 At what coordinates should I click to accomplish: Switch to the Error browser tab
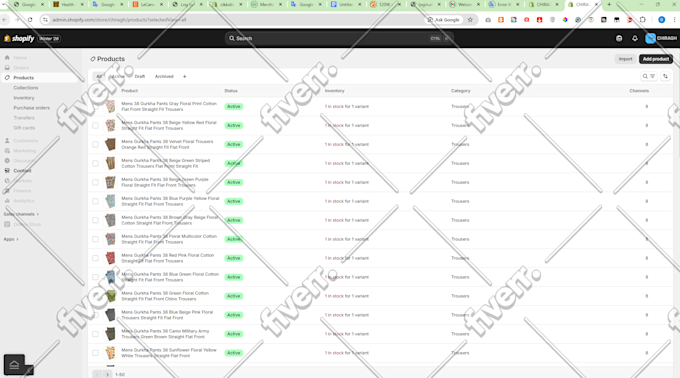(x=503, y=4)
